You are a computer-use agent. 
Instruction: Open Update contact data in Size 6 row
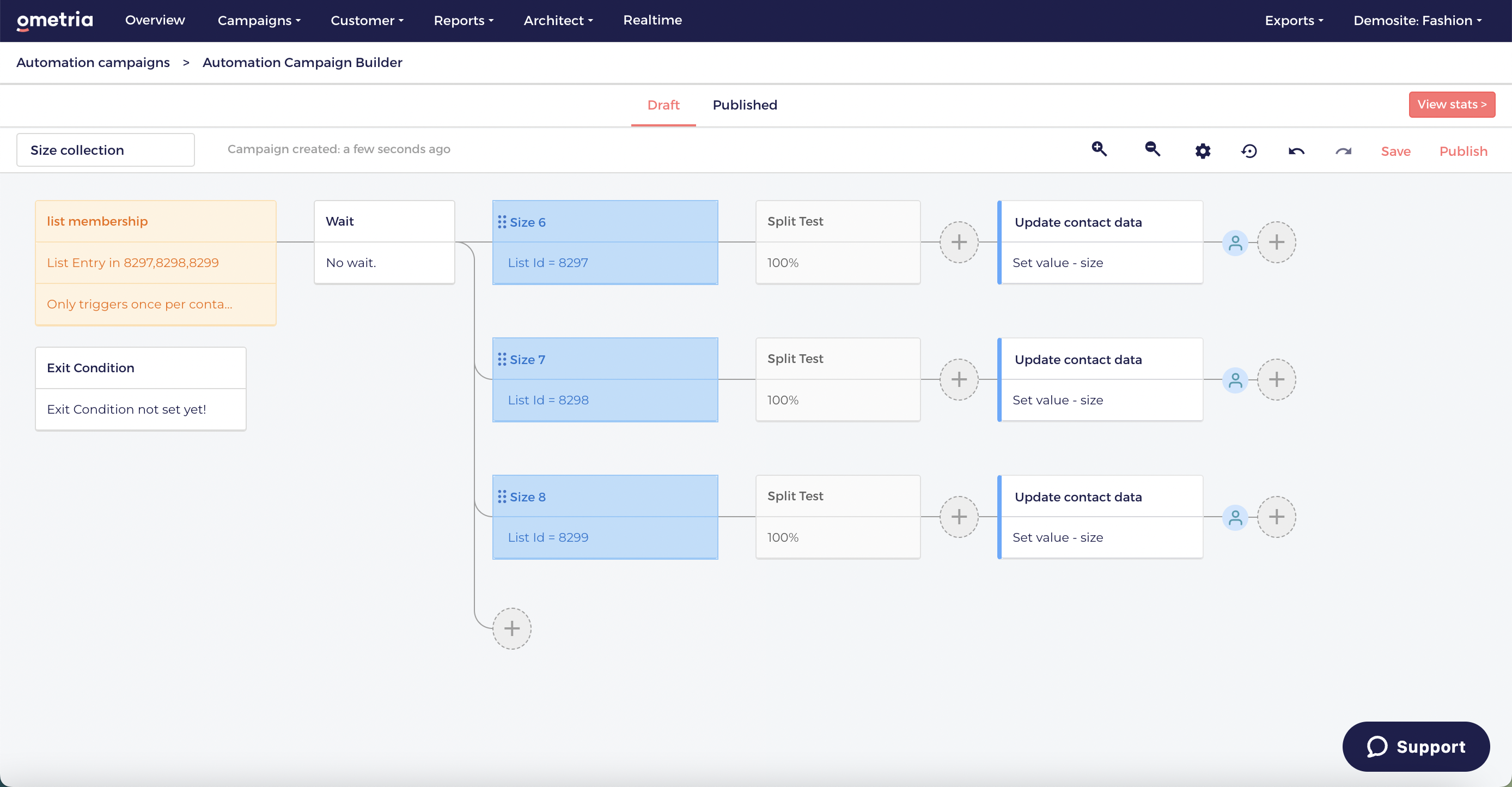pos(1101,242)
